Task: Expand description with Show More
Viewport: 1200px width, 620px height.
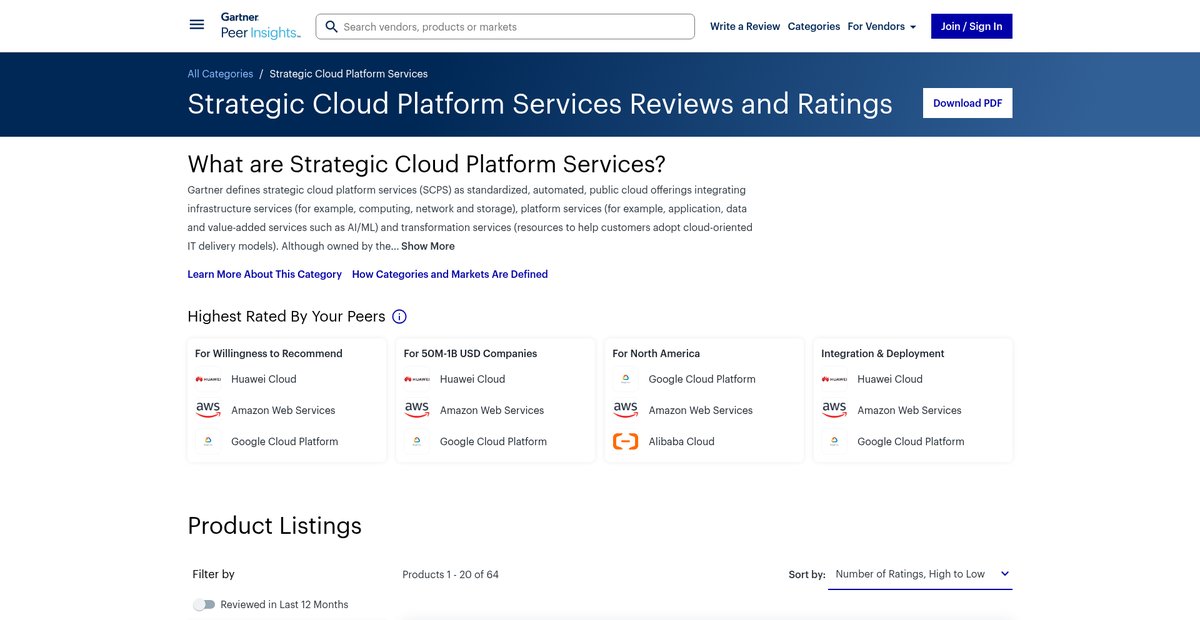Action: point(428,246)
